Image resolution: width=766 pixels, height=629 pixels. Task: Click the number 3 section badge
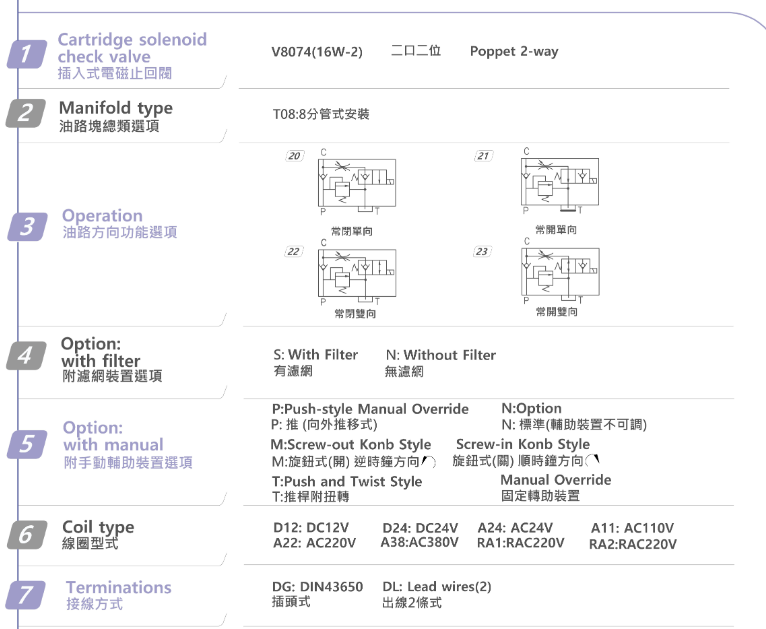tap(27, 227)
